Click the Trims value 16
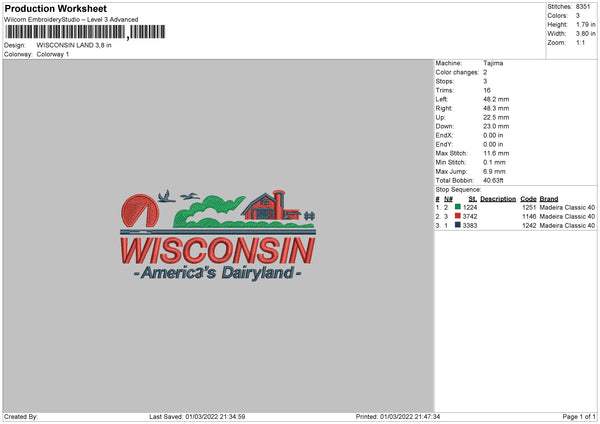Viewport: 600px width, 424px height. click(x=487, y=90)
